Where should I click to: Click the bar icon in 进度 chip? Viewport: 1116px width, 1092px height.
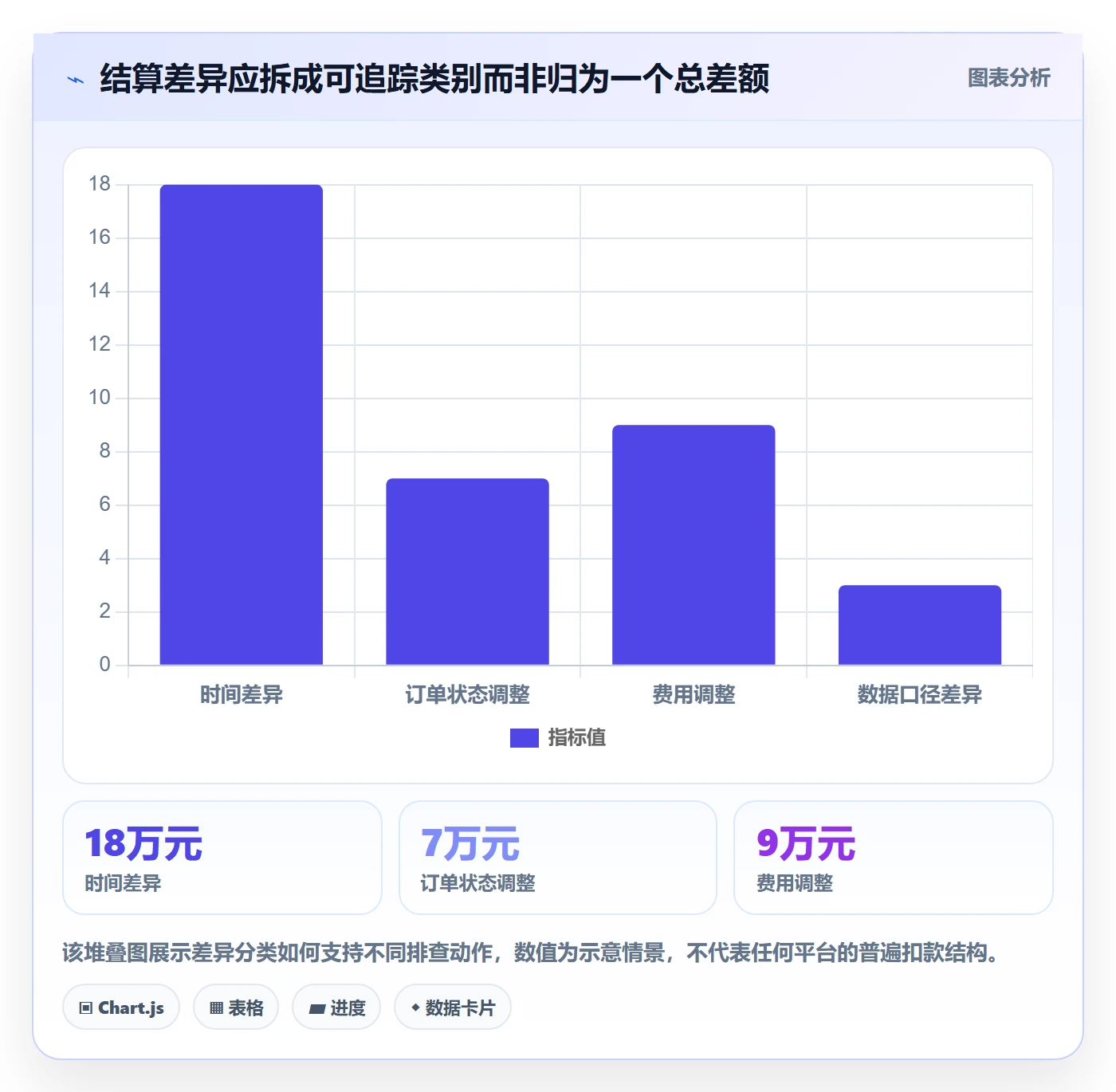point(316,1009)
